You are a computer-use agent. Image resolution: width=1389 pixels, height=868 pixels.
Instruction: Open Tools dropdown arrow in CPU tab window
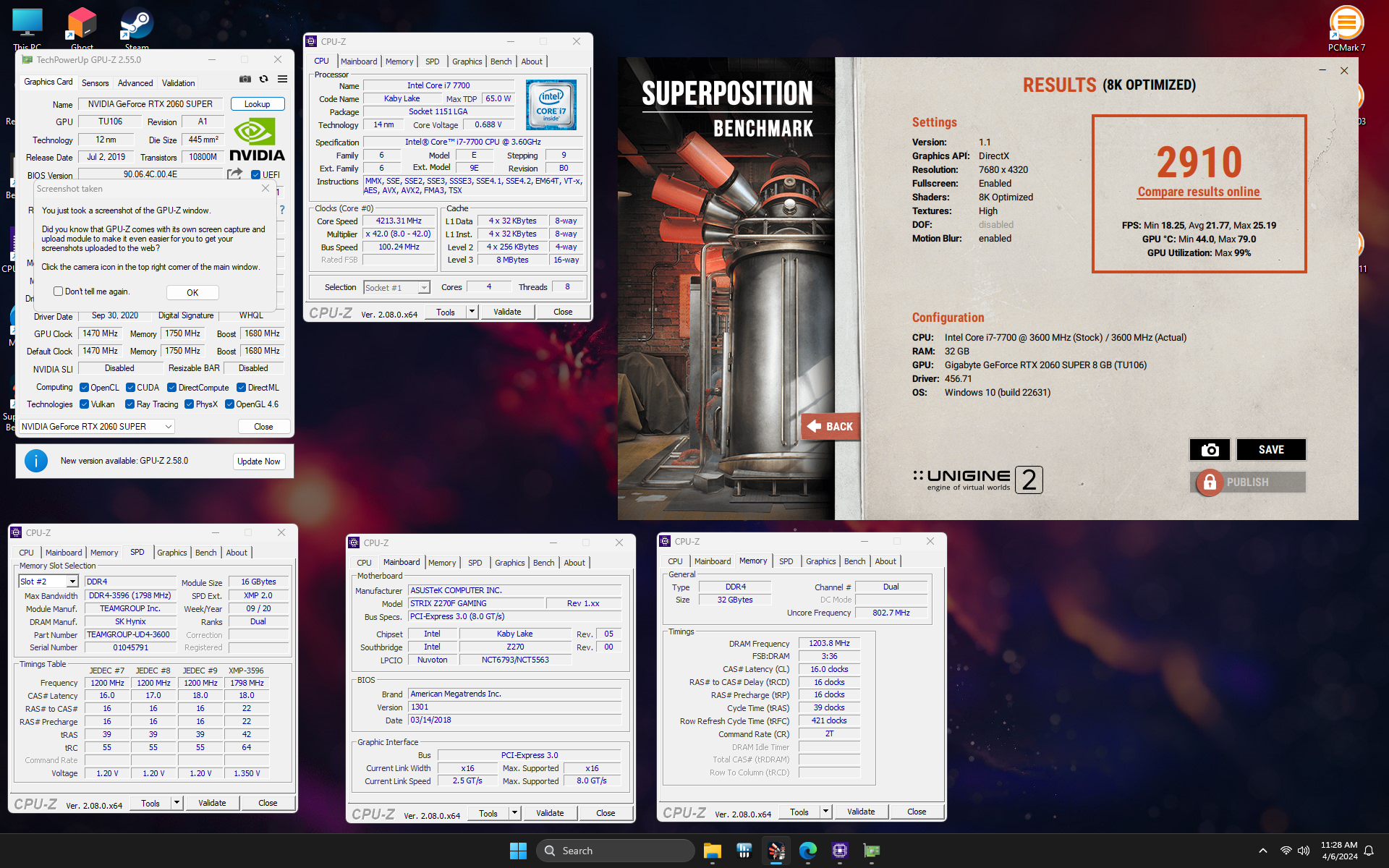click(x=472, y=312)
